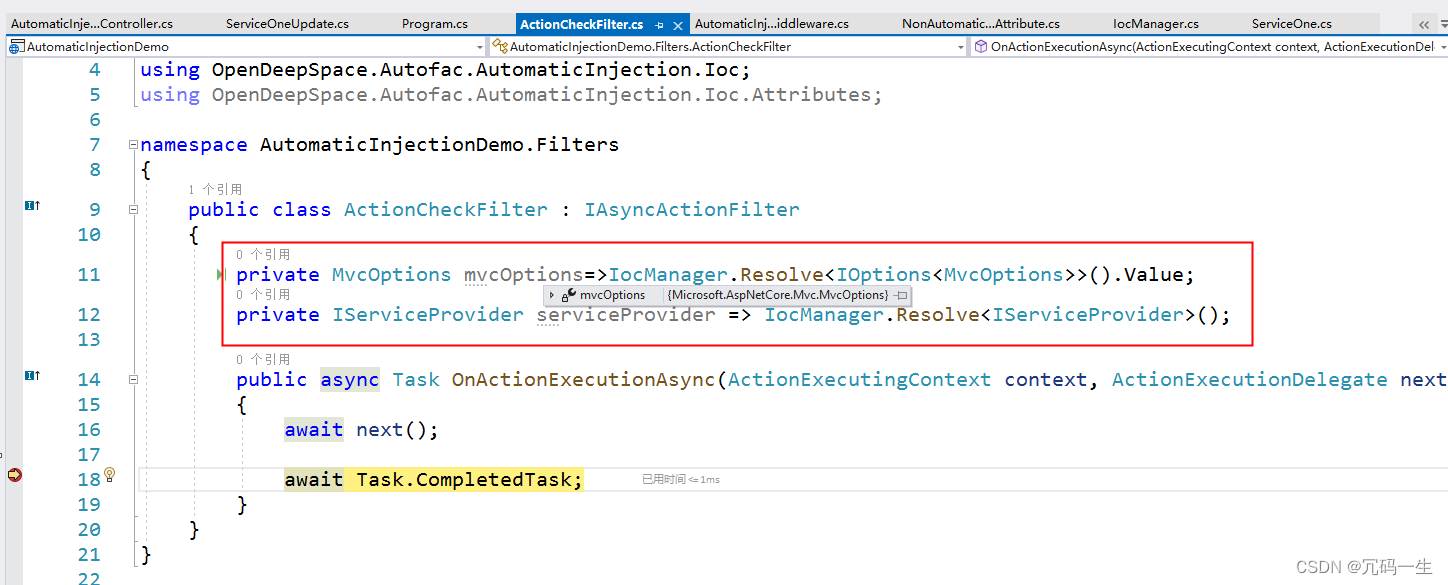Click the lightbulb quick actions icon
Image resolution: width=1448 pixels, height=585 pixels.
click(x=110, y=475)
